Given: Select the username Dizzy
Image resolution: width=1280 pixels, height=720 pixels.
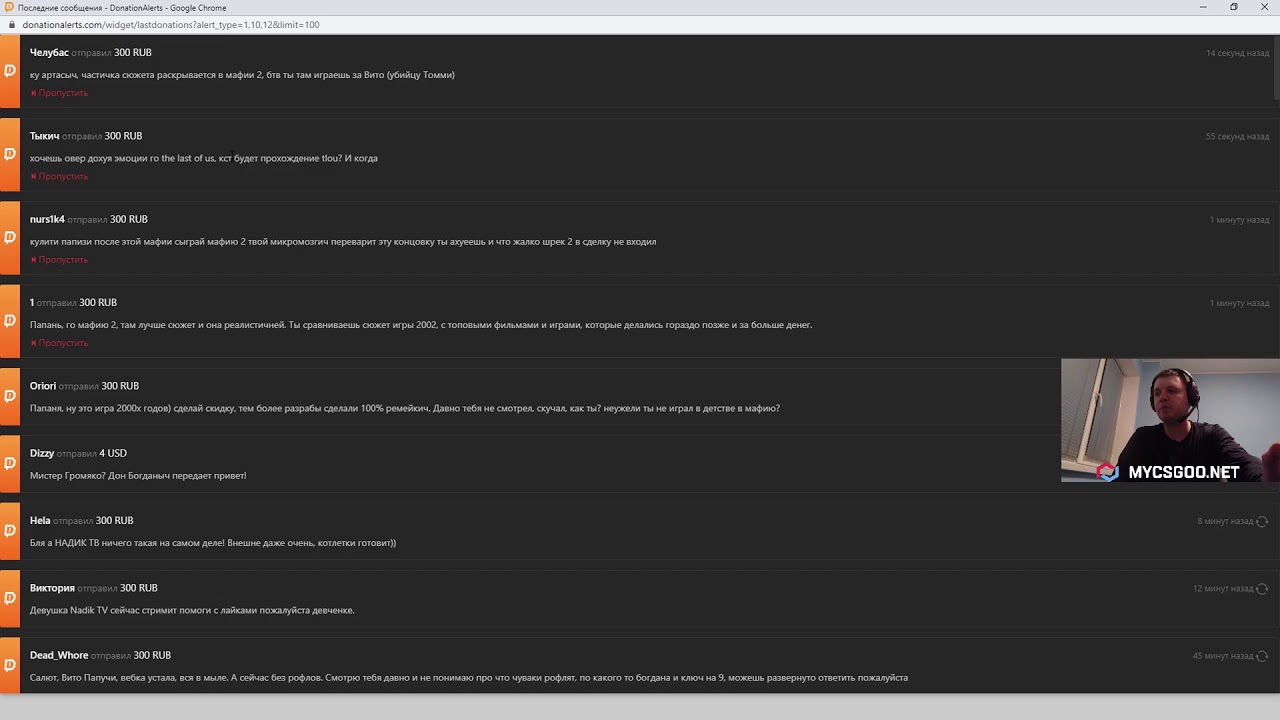Looking at the screenshot, I should point(42,453).
